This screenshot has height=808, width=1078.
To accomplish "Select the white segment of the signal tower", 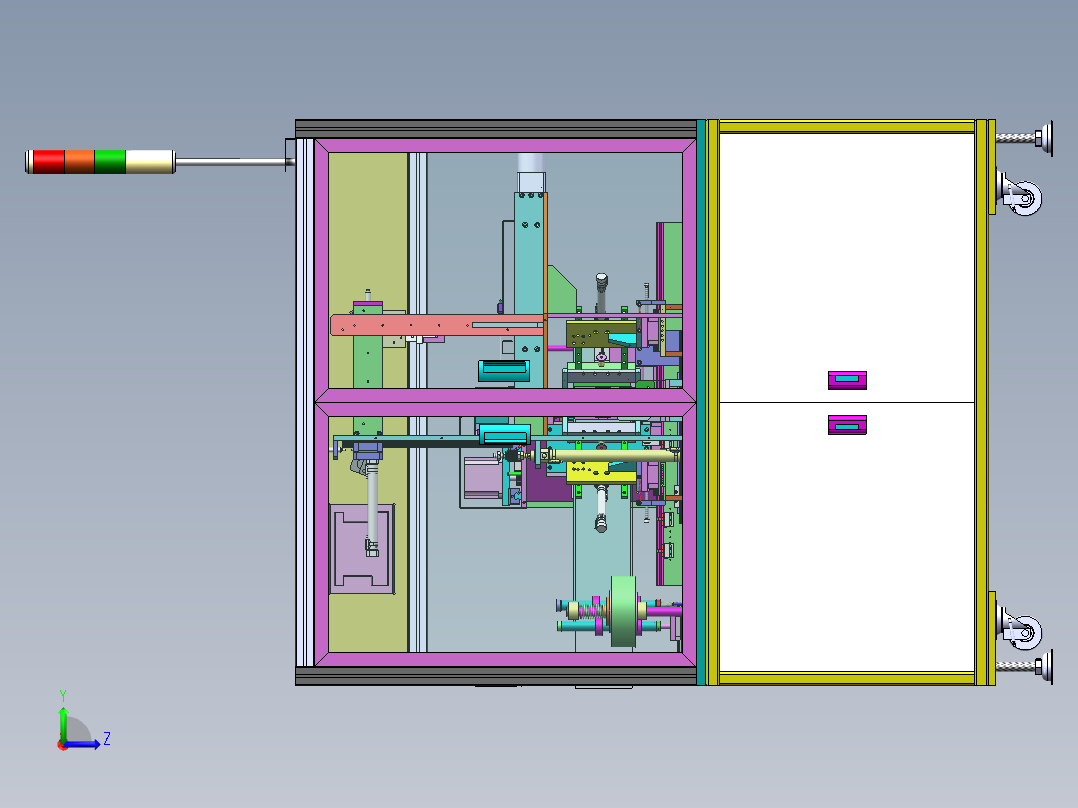I will tap(150, 162).
